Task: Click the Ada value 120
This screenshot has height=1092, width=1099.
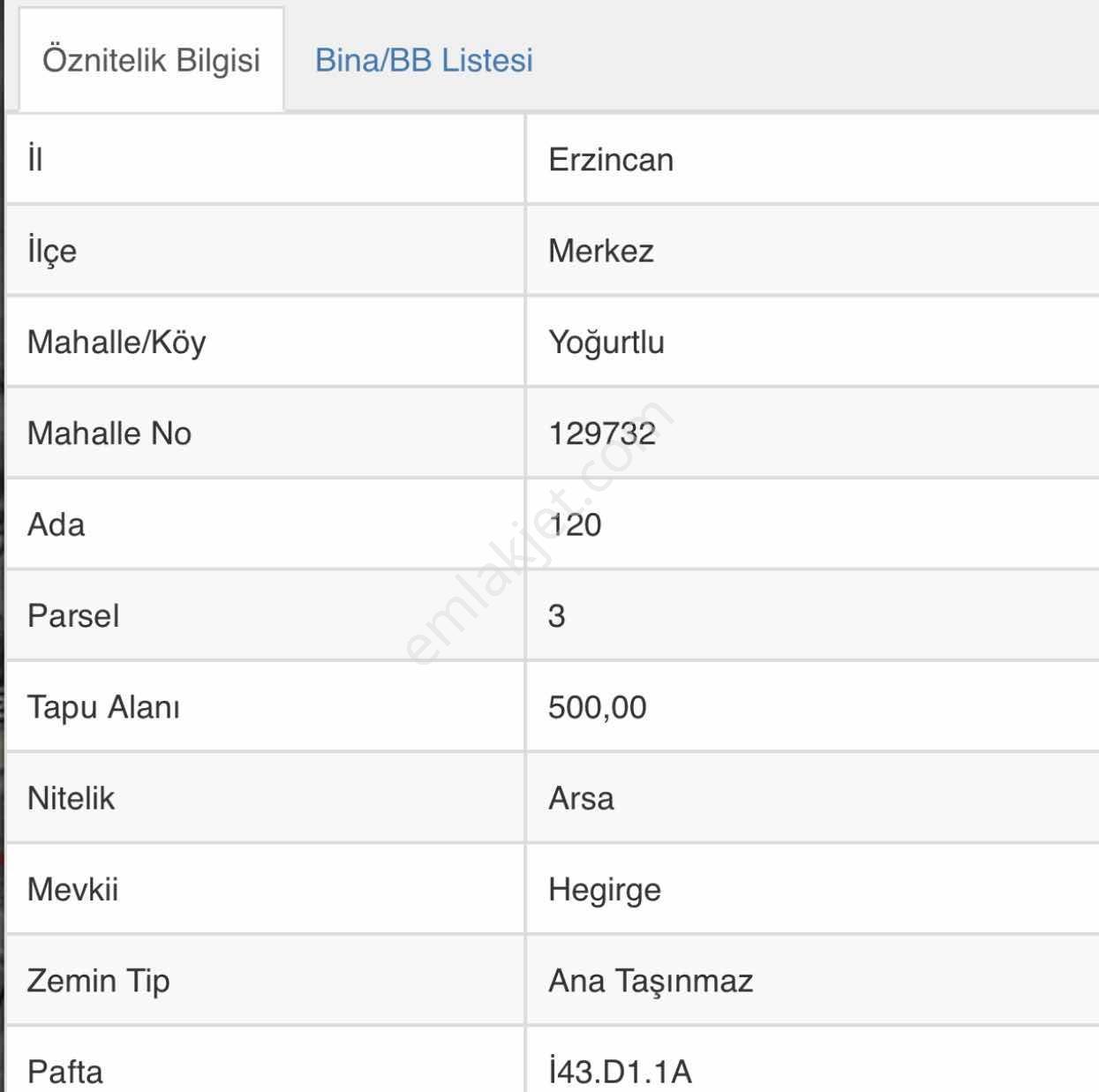Action: pos(575,524)
